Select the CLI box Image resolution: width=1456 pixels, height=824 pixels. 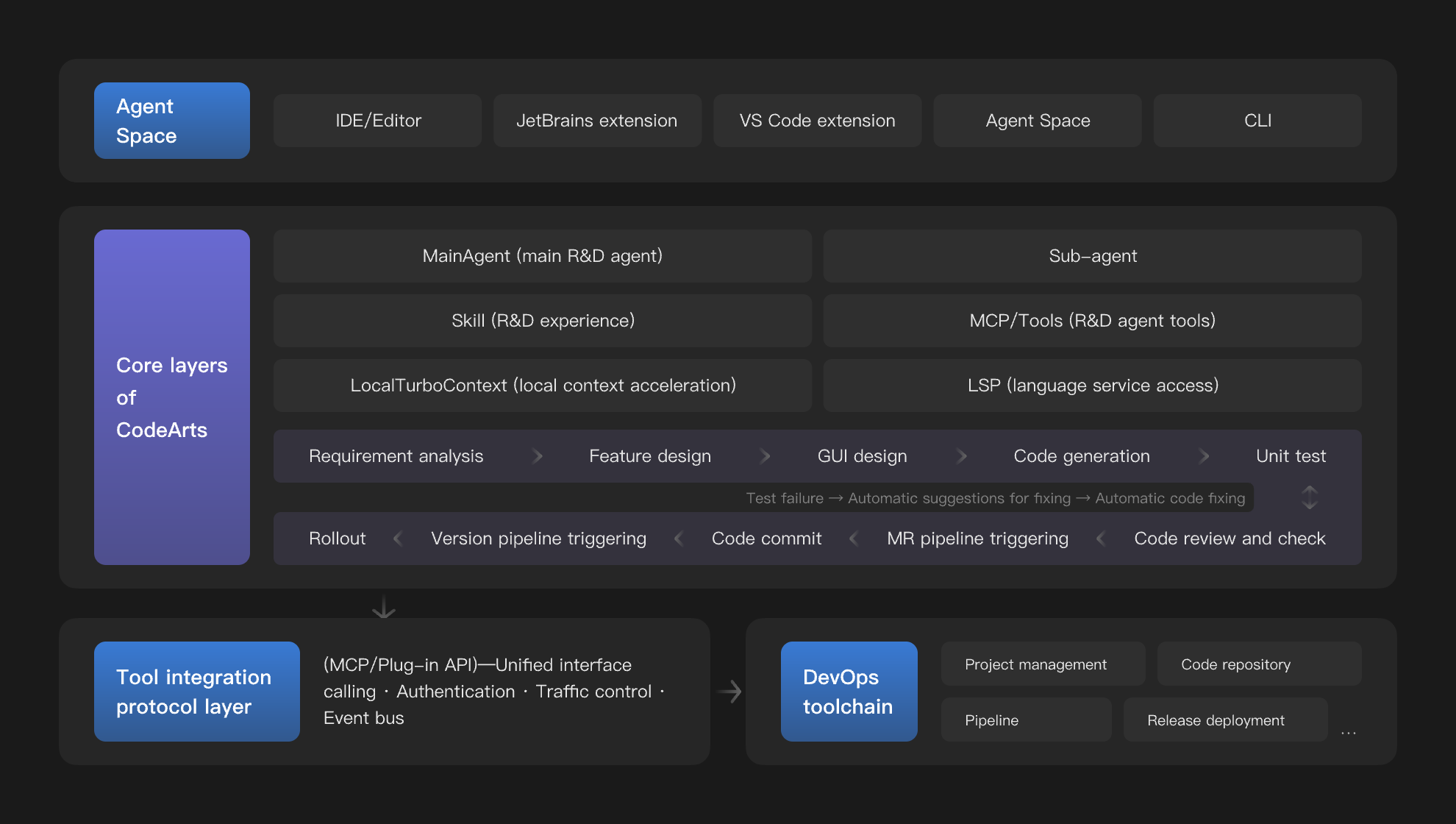click(x=1257, y=121)
